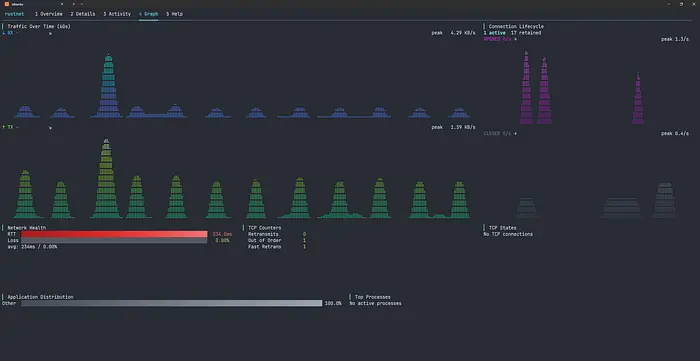
Task: Click the Top Processes heading
Action: [373, 297]
